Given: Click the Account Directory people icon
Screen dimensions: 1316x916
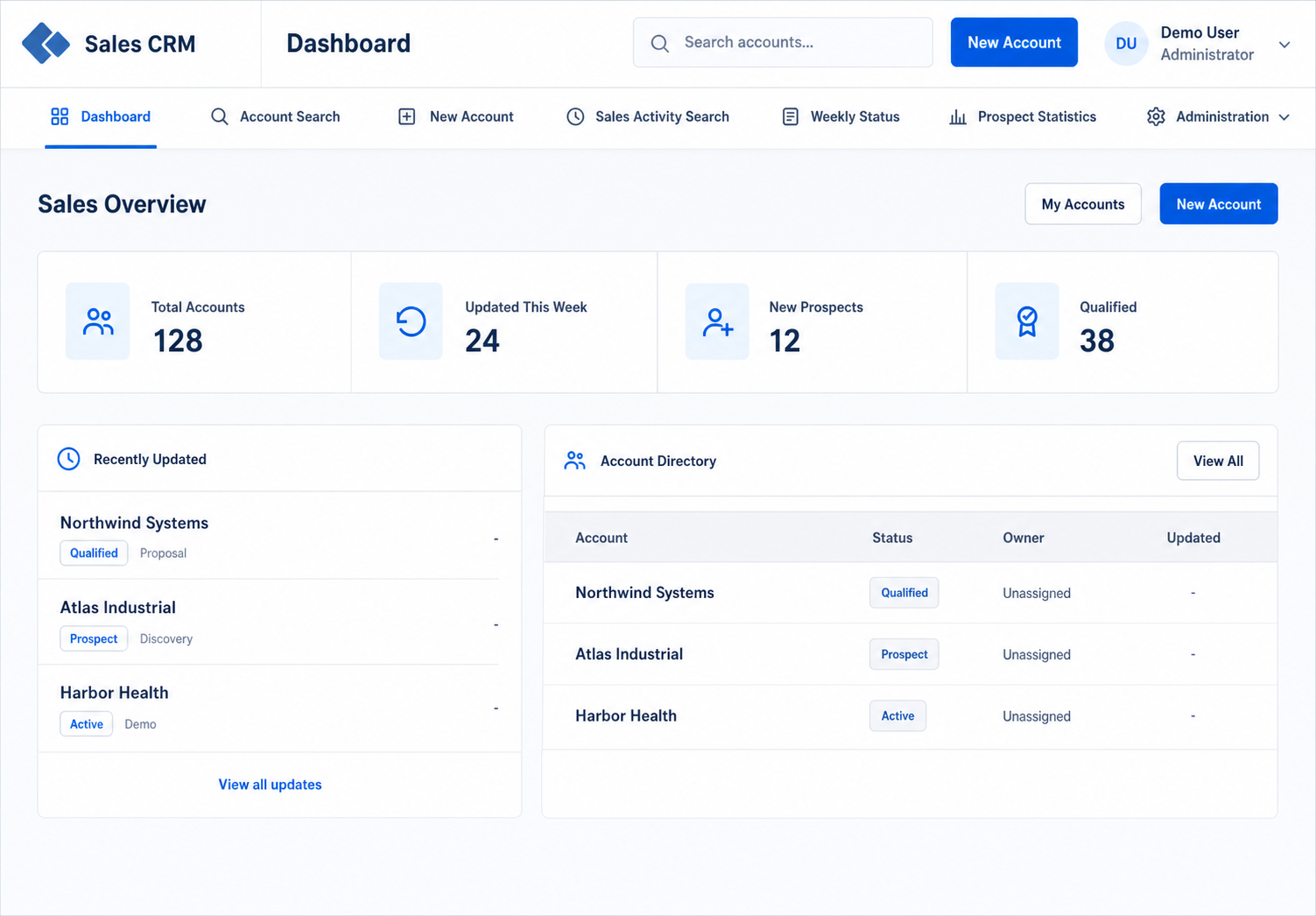Looking at the screenshot, I should pyautogui.click(x=575, y=461).
